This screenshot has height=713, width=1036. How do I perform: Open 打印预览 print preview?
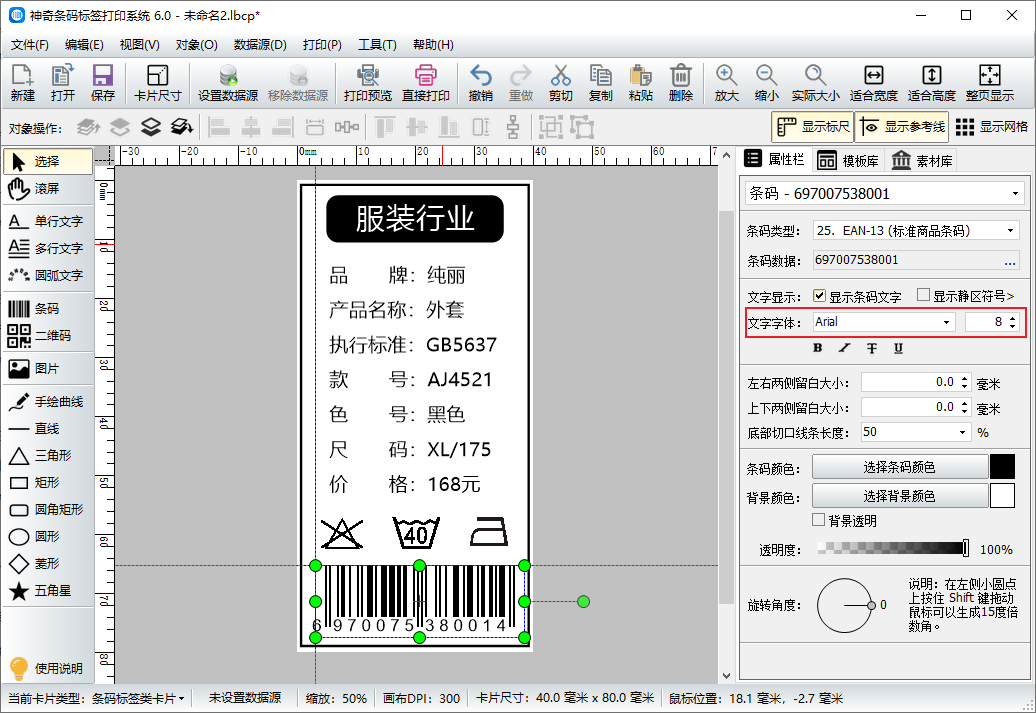367,83
